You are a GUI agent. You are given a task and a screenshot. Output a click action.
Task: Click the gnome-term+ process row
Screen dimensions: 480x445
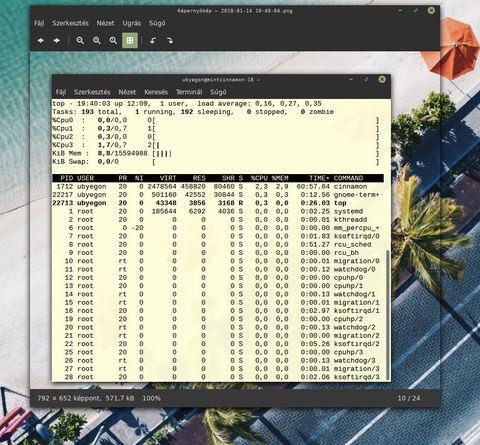click(x=218, y=195)
